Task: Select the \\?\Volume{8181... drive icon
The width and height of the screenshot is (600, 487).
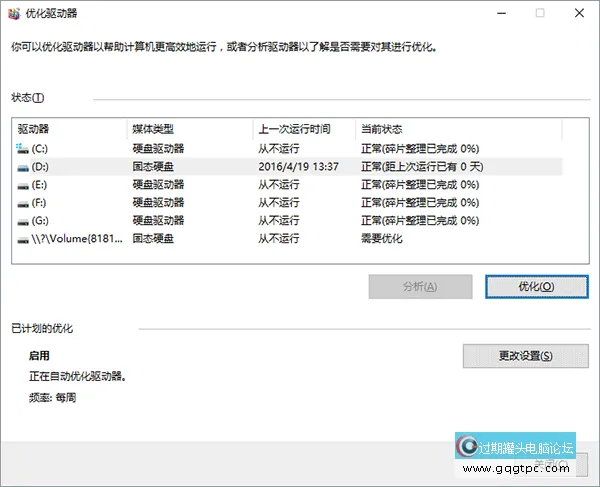Action: click(x=23, y=239)
